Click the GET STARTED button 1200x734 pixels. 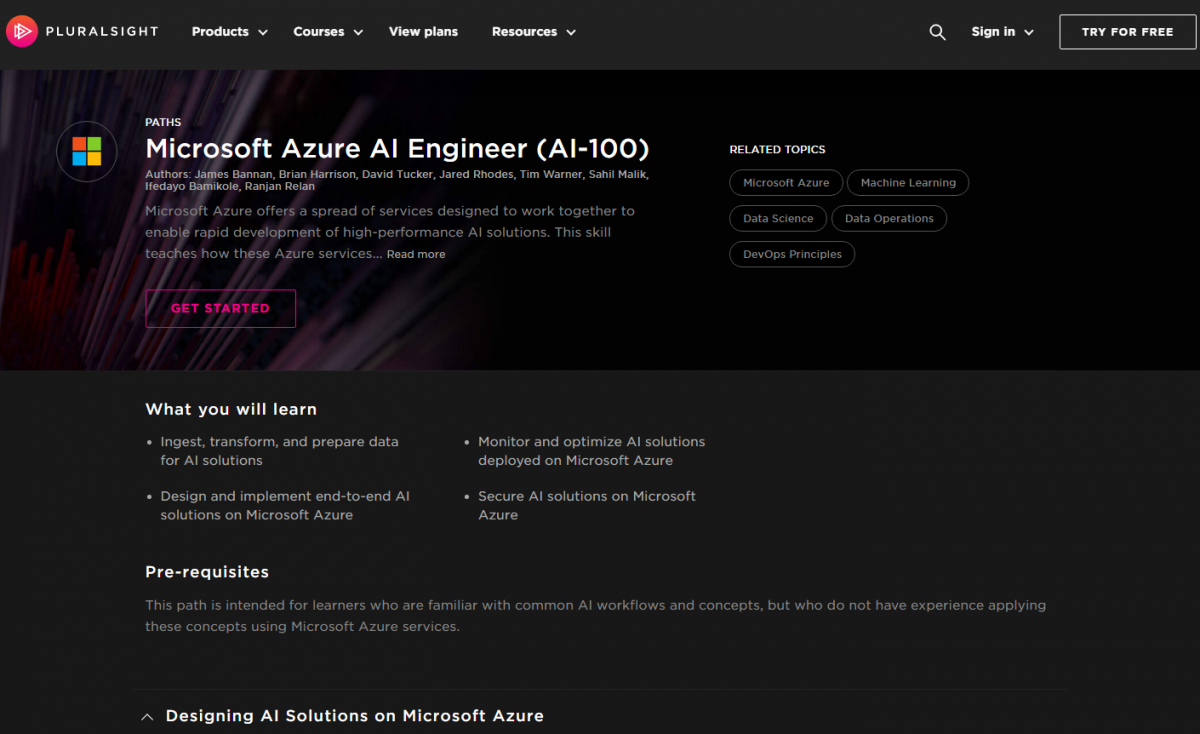click(220, 308)
